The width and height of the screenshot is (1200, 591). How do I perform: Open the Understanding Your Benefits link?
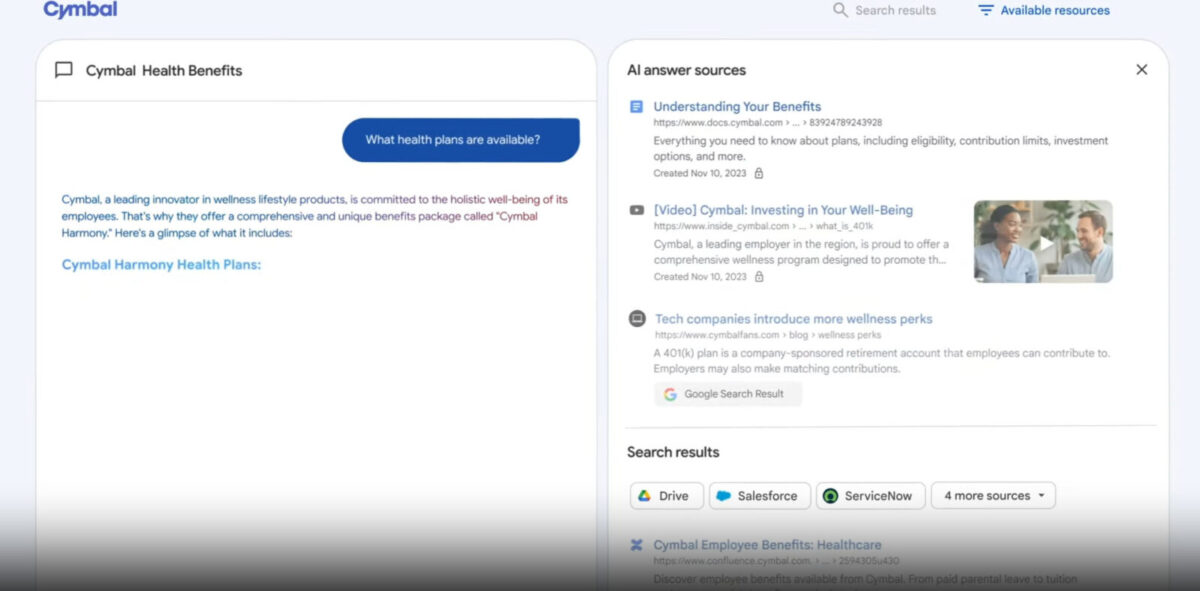pos(737,106)
